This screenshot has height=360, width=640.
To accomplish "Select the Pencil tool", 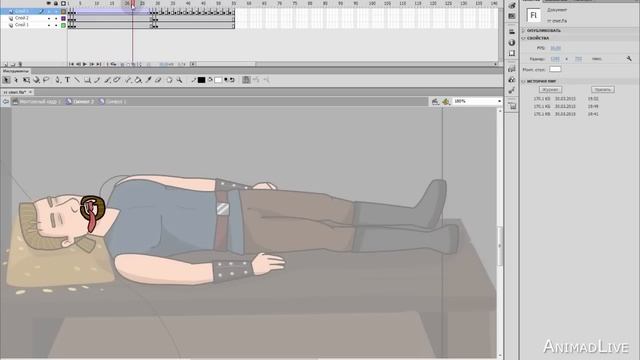I will click(97, 80).
